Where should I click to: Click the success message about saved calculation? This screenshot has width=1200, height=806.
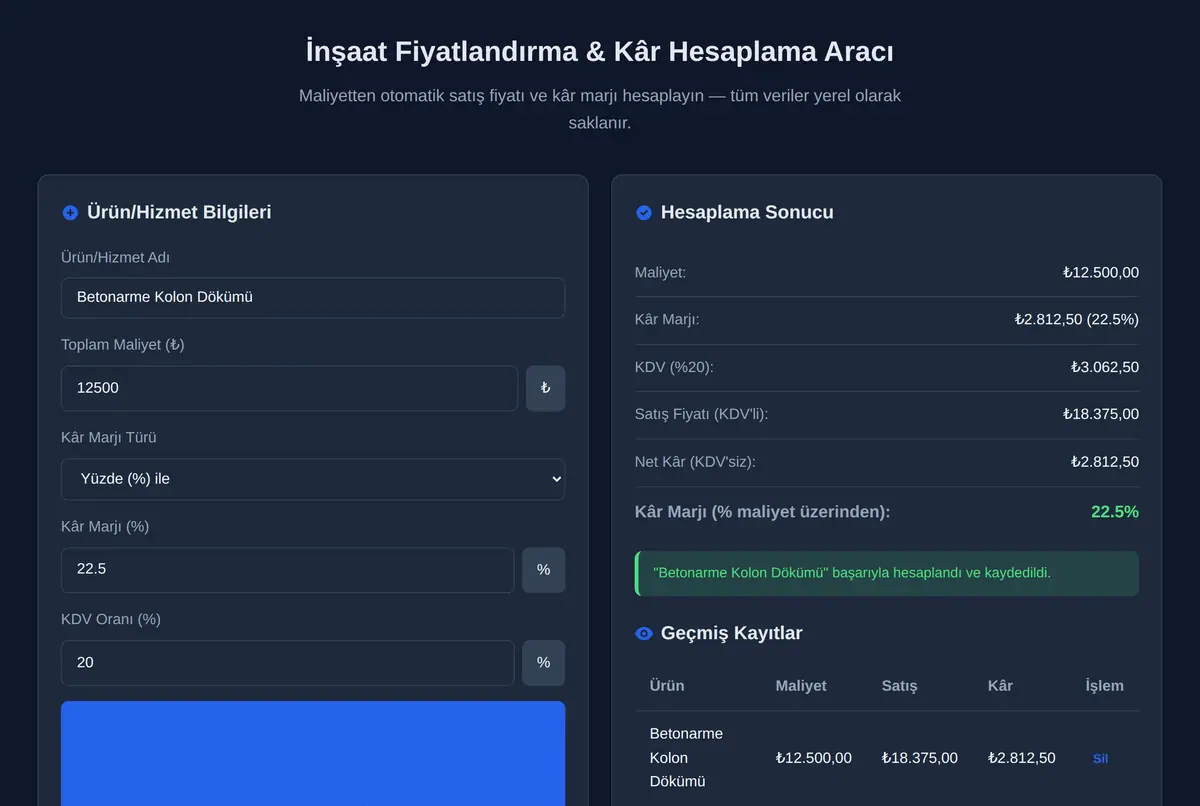(886, 574)
